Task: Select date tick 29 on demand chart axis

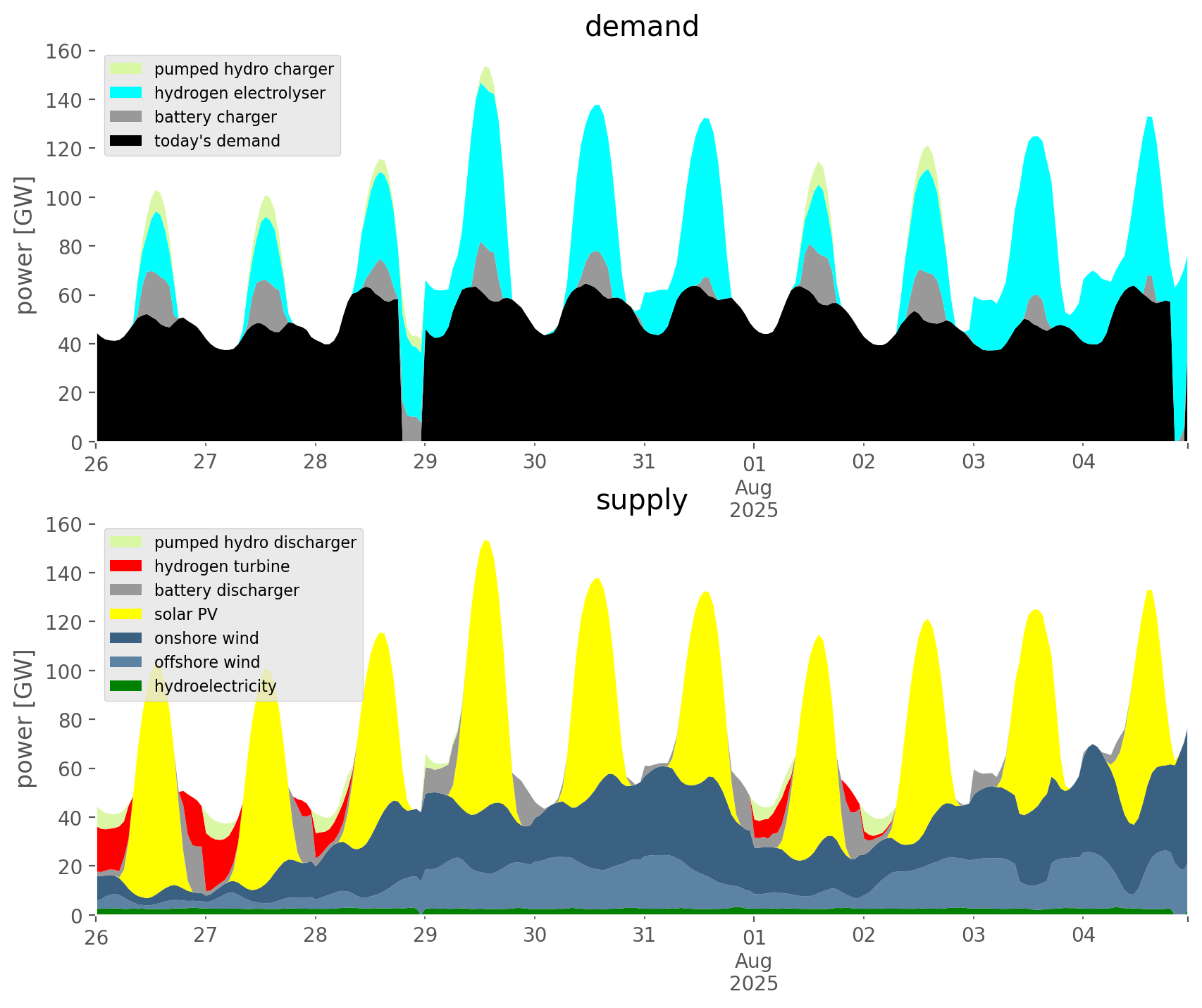Action: 425,462
